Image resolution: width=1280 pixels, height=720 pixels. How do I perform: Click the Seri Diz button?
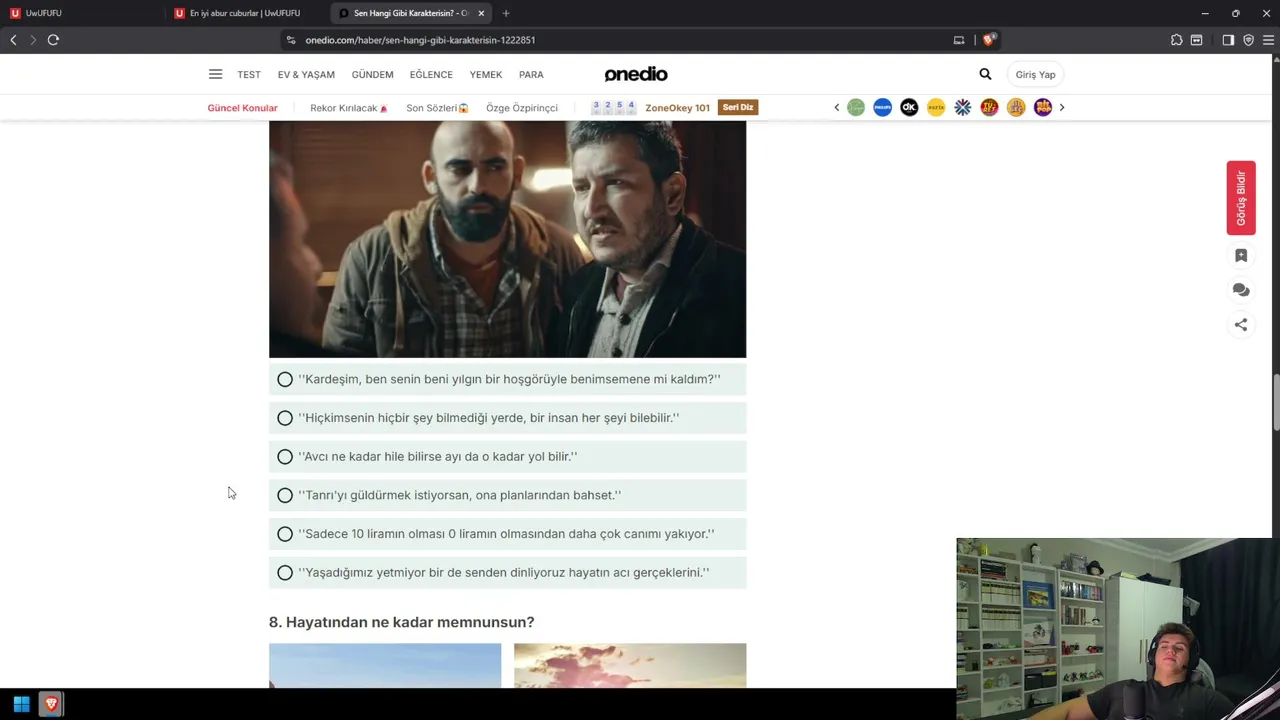click(x=738, y=107)
